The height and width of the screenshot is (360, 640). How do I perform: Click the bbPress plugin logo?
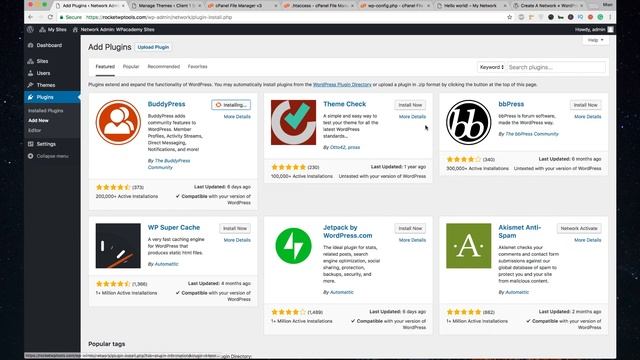(x=469, y=122)
